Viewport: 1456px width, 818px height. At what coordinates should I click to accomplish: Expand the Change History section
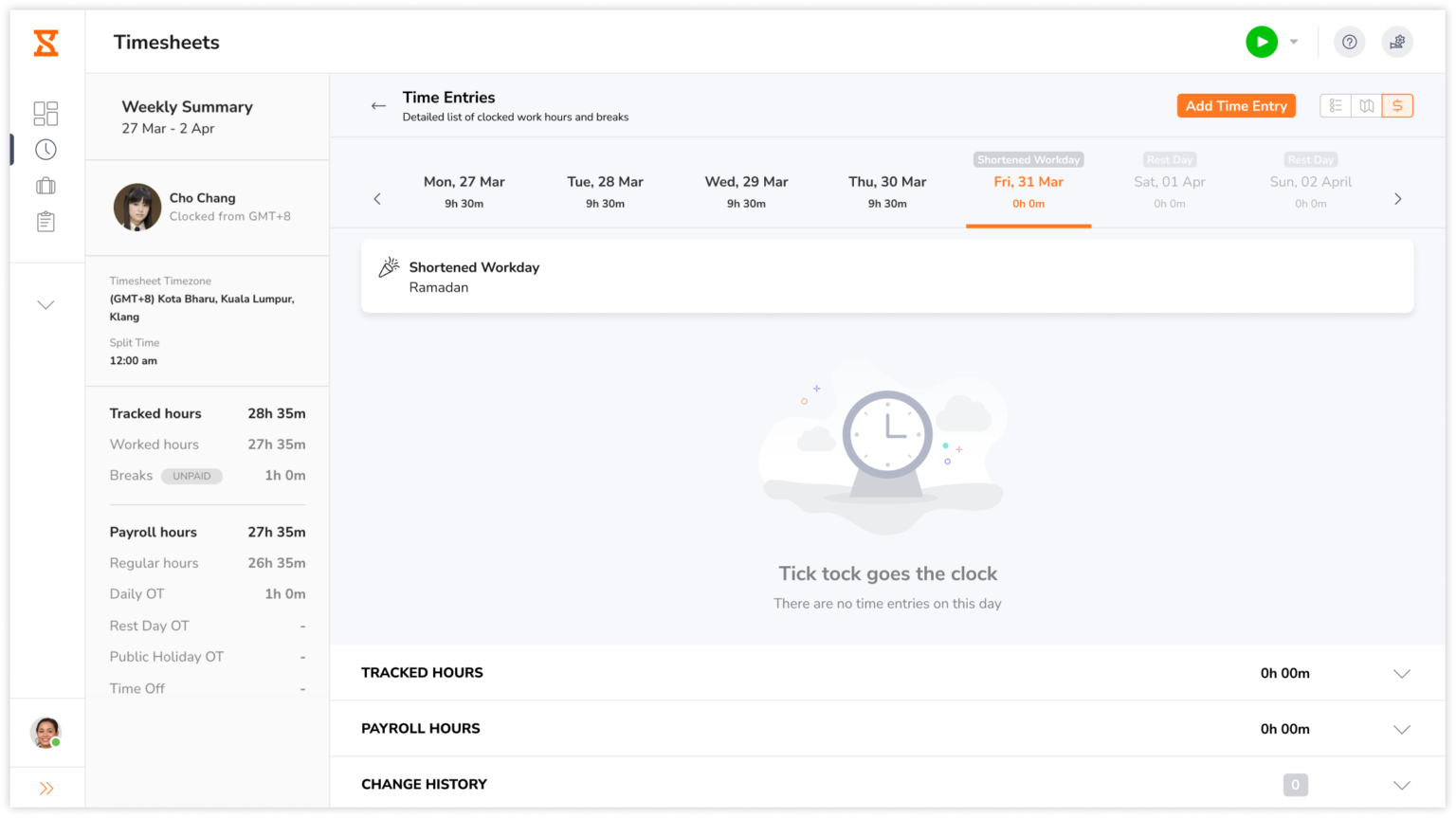coord(1401,785)
